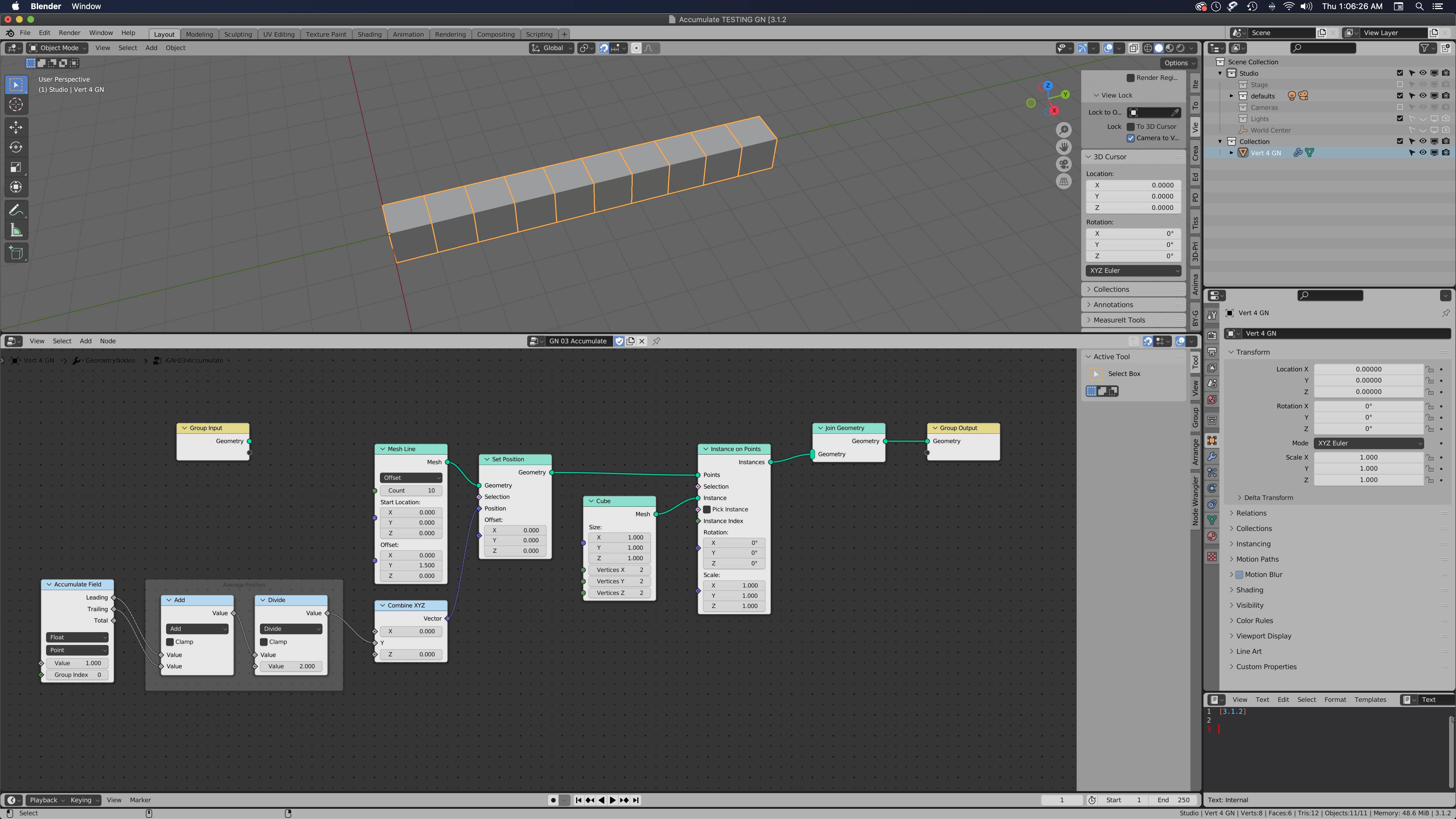Select the Scale tool in the viewport toolbar
The height and width of the screenshot is (819, 1456).
(16, 167)
